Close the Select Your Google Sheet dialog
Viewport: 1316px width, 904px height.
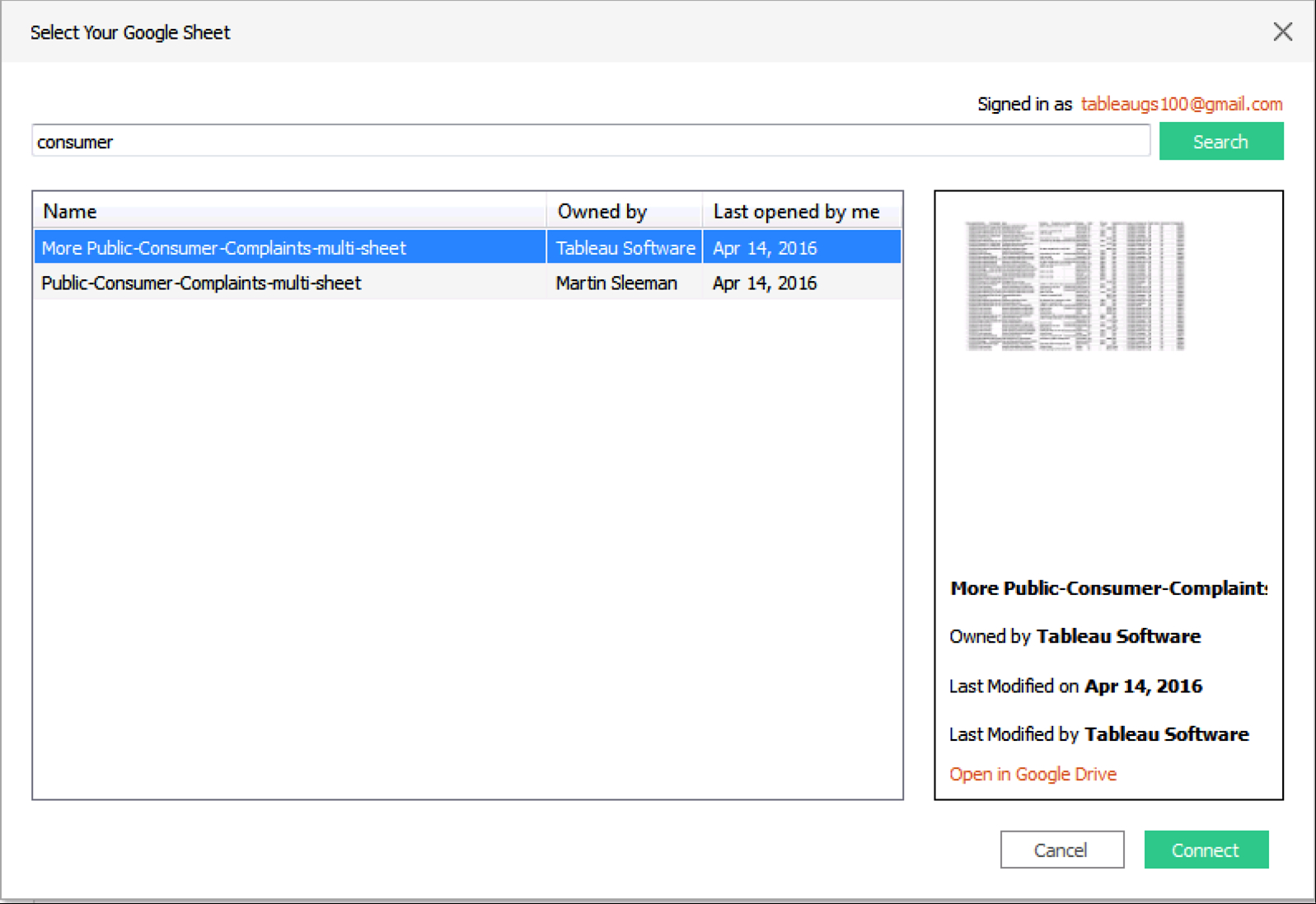coord(1282,32)
